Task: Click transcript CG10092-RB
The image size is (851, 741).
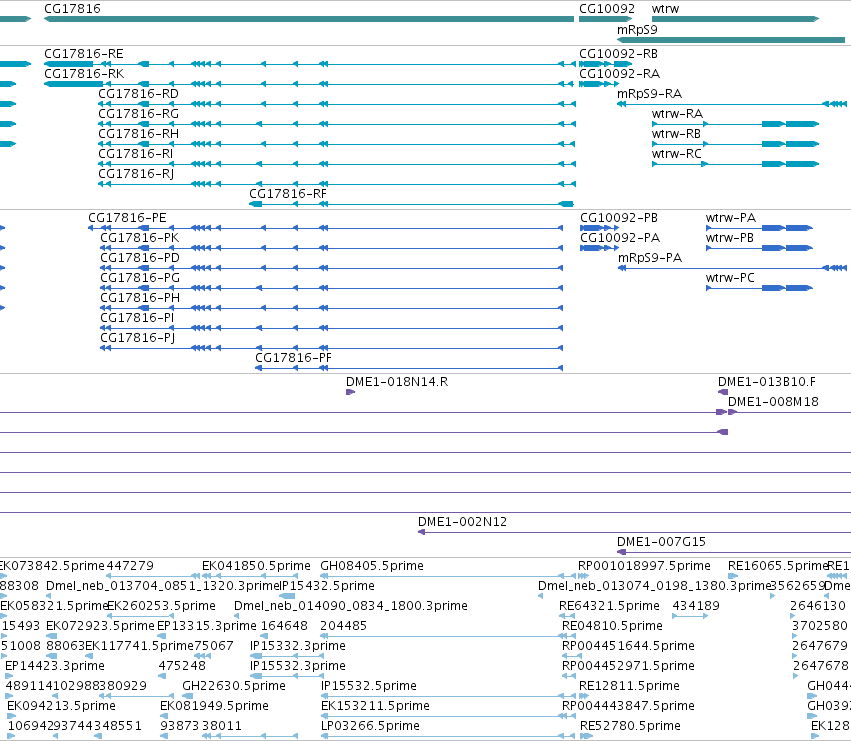Action: click(618, 54)
